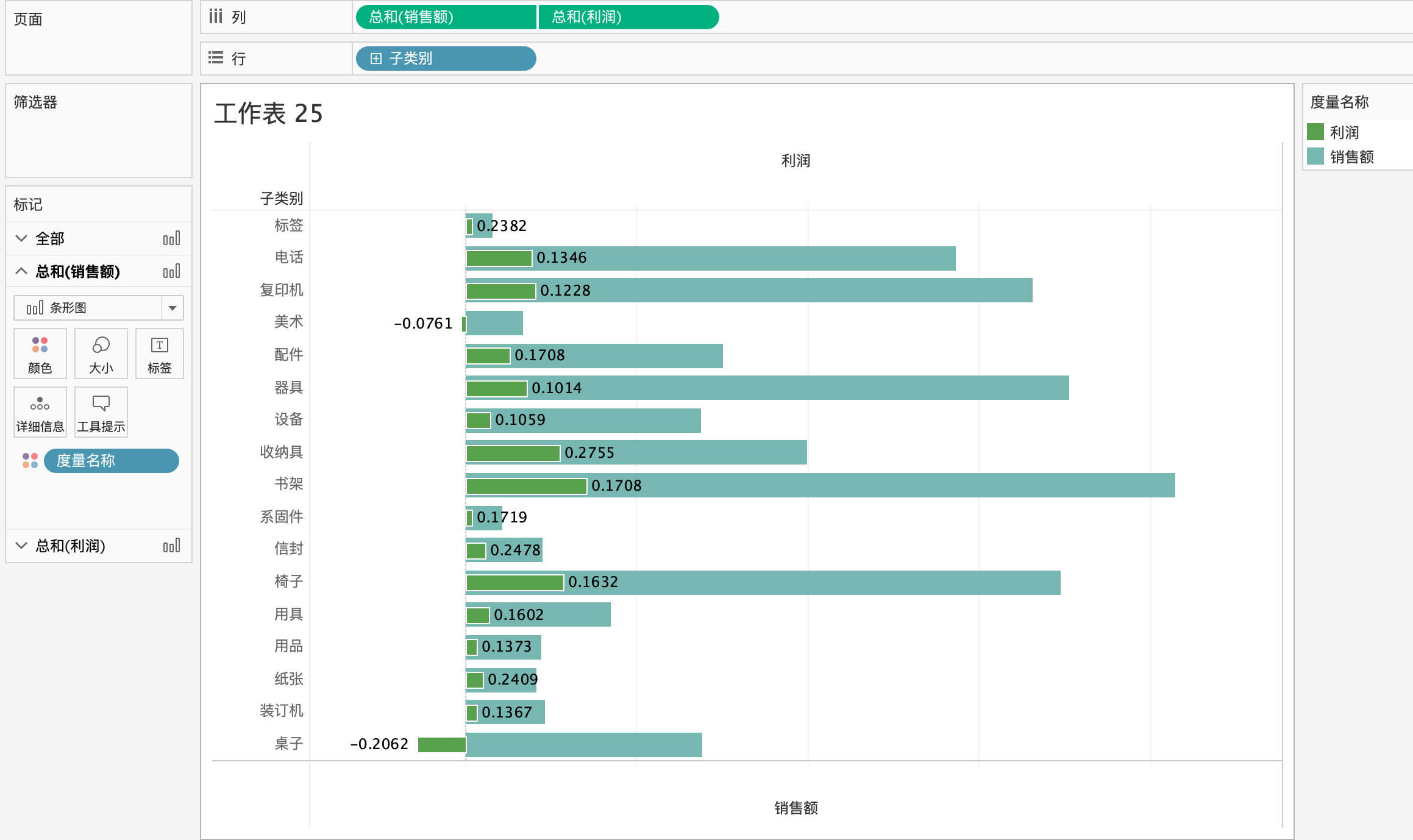The height and width of the screenshot is (840, 1413).
Task: Click bar chart icon beside 总和(销售额) marks header
Action: pyautogui.click(x=171, y=271)
